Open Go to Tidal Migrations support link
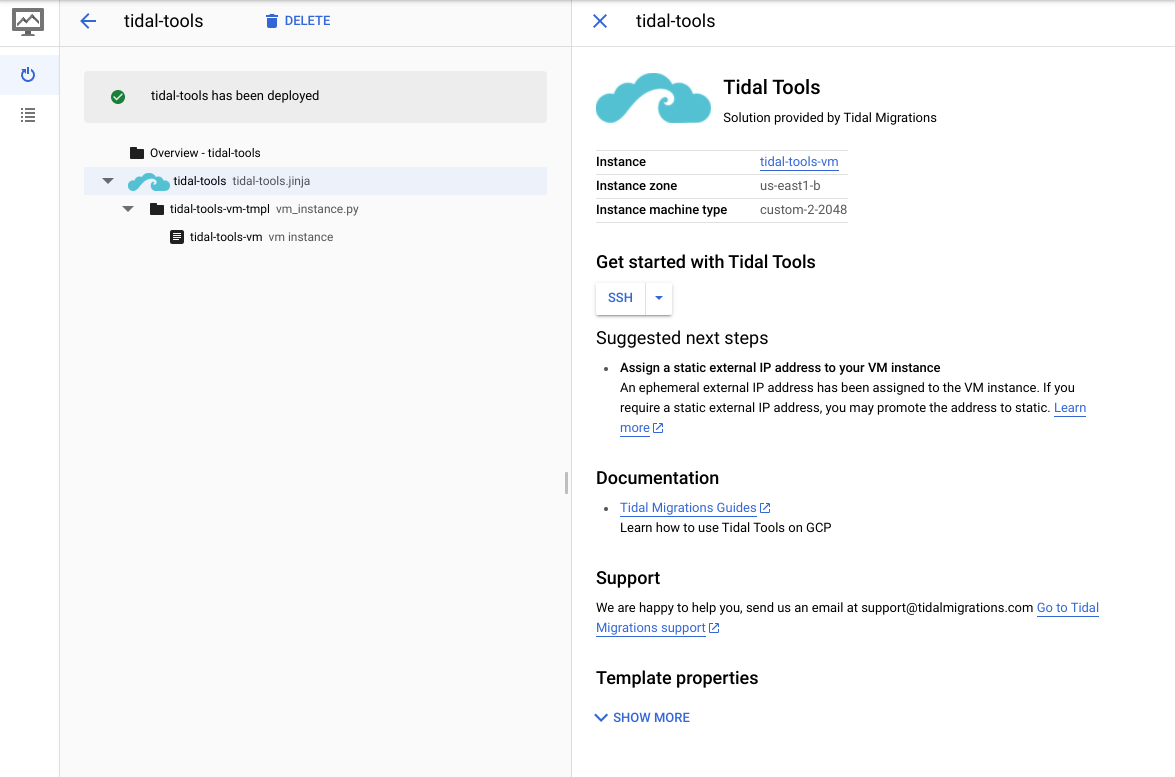Viewport: 1175px width, 777px height. (x=1067, y=608)
